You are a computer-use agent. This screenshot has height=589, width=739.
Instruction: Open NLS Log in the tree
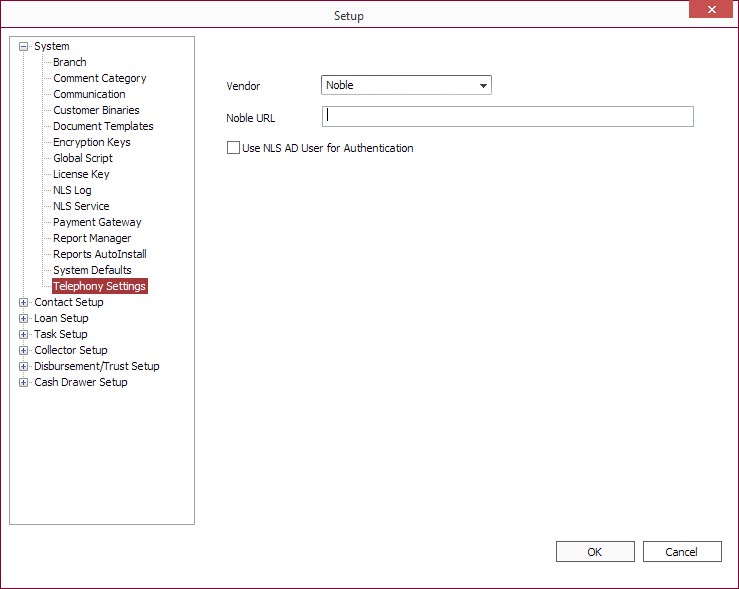(72, 190)
